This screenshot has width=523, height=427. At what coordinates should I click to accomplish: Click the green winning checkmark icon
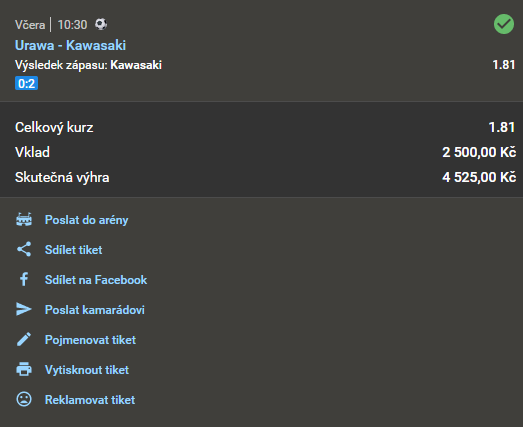(504, 24)
